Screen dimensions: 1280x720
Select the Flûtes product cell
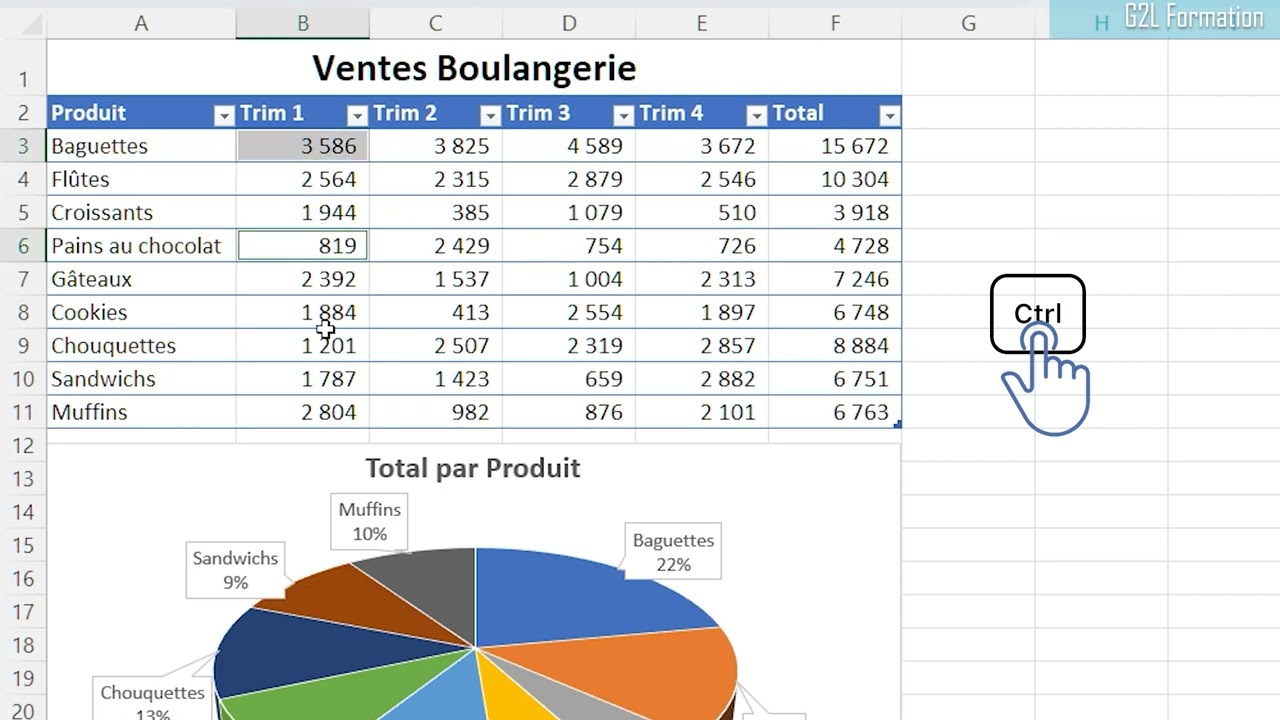[x=141, y=179]
